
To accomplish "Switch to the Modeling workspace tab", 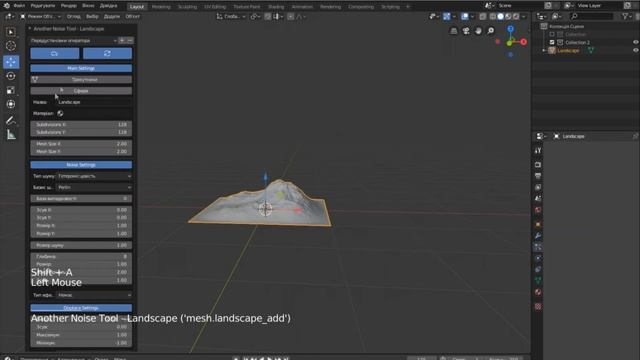I will 161,7.
